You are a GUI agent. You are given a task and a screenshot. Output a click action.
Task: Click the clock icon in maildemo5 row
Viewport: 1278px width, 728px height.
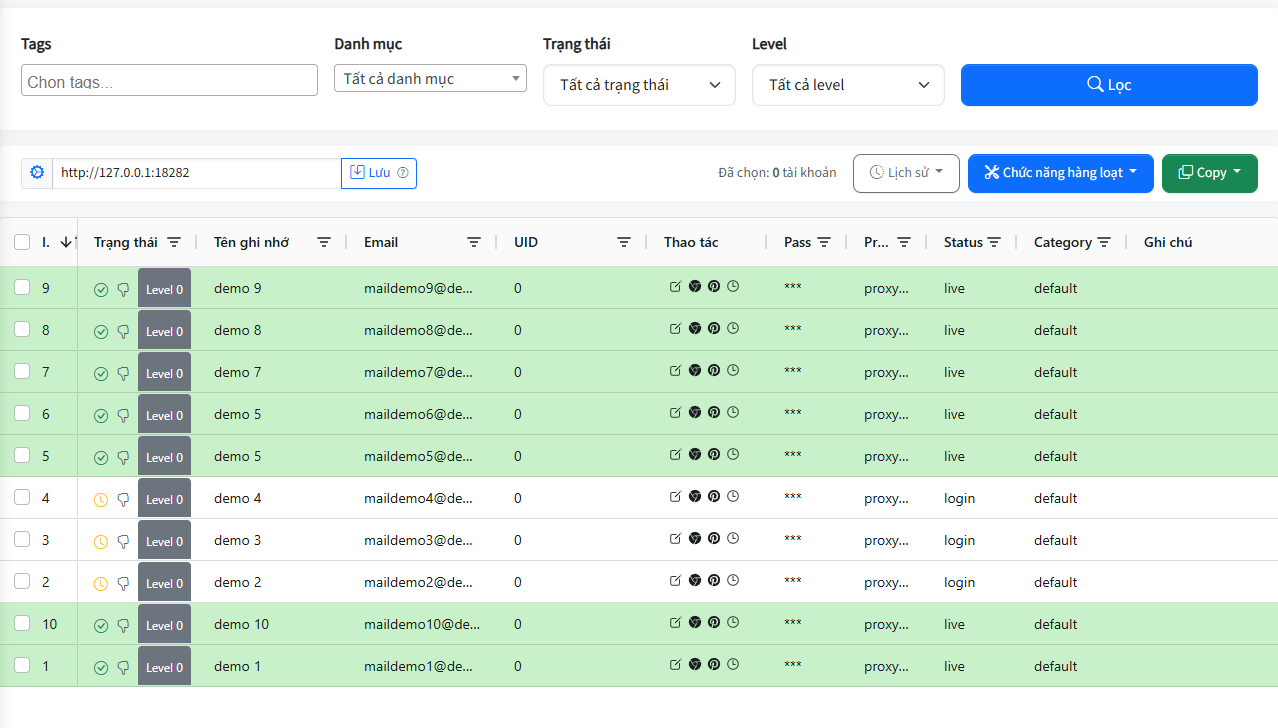(732, 454)
